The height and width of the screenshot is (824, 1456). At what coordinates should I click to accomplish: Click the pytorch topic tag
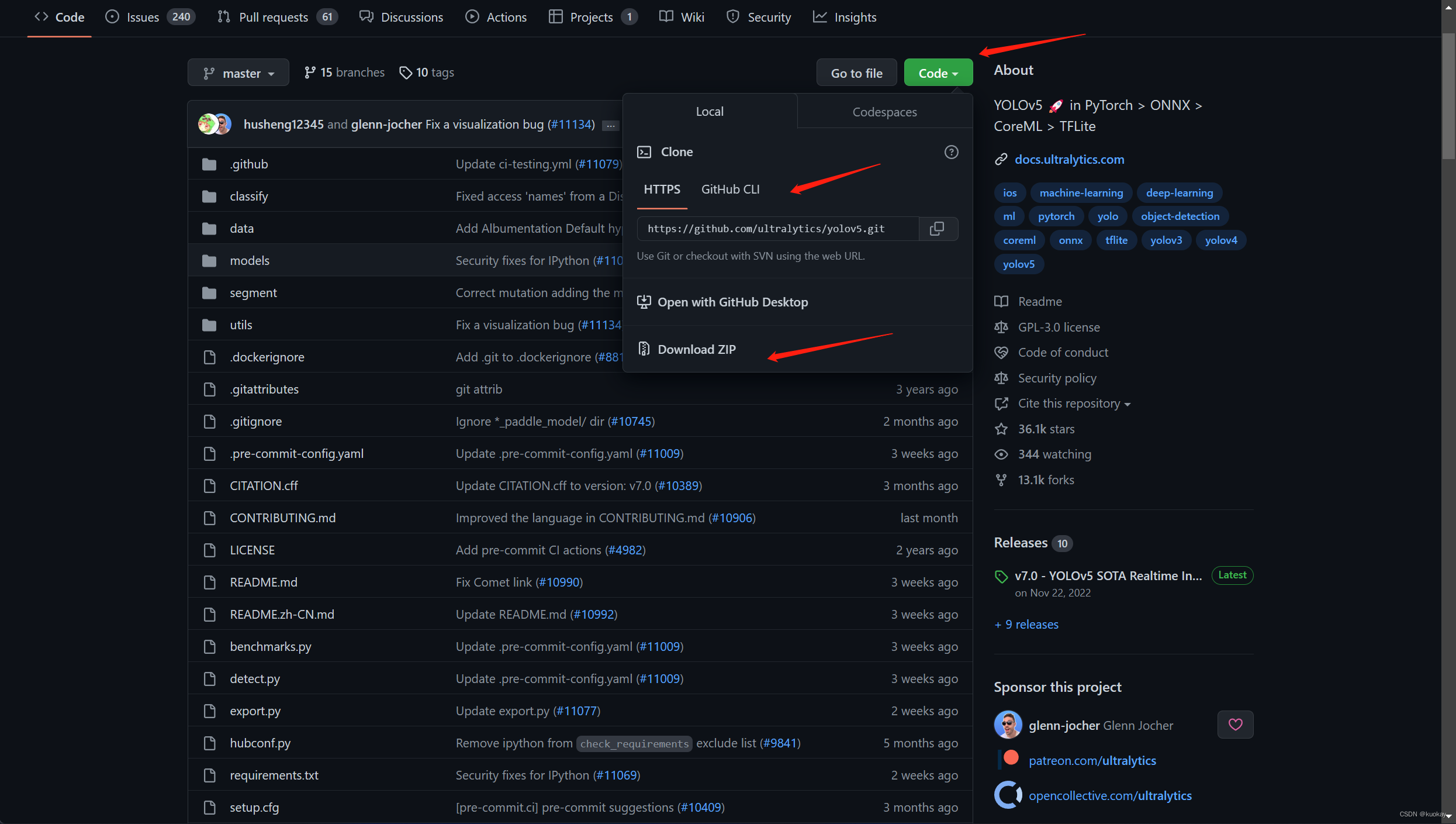1056,216
